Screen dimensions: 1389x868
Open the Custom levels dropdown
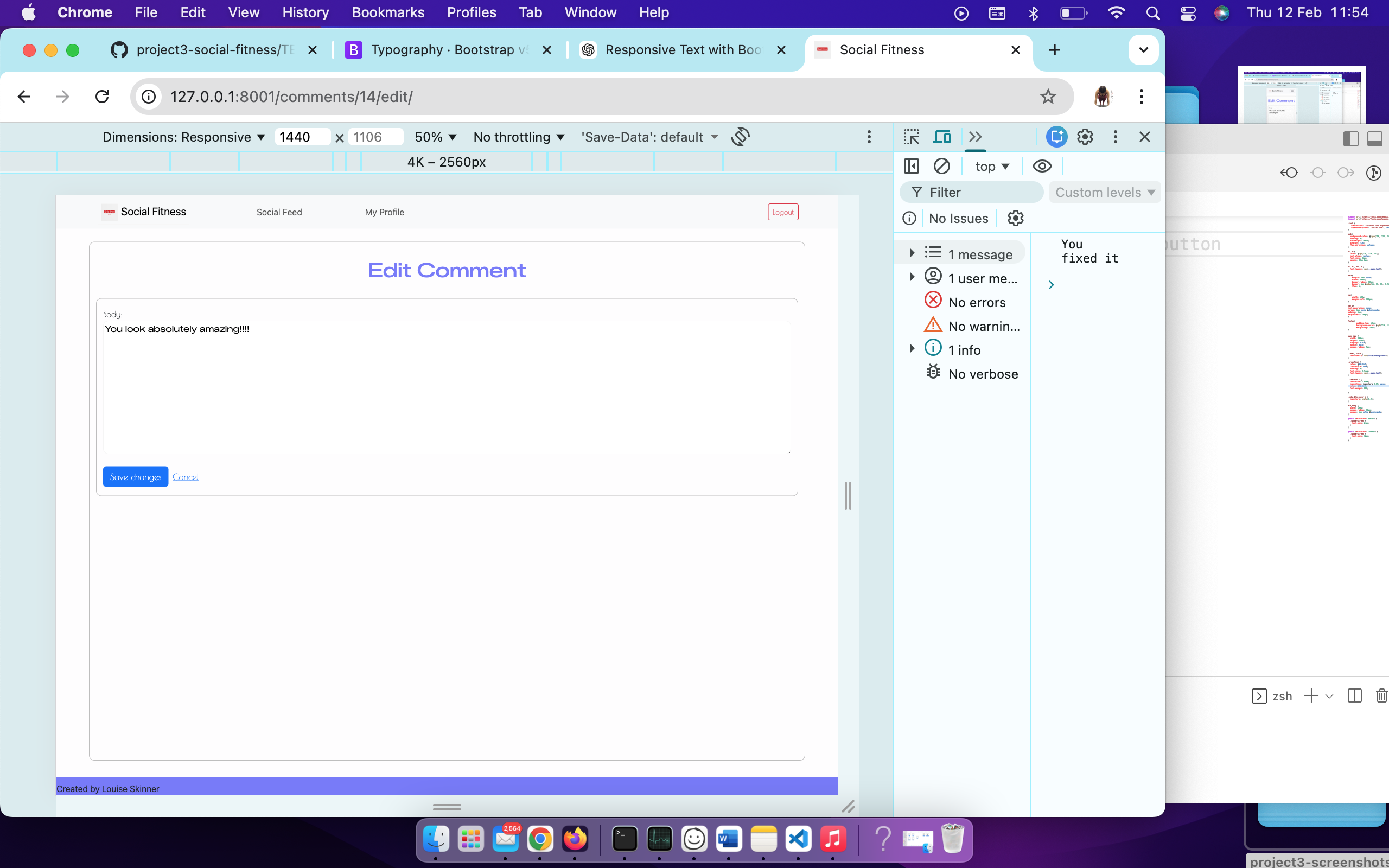pos(1104,192)
